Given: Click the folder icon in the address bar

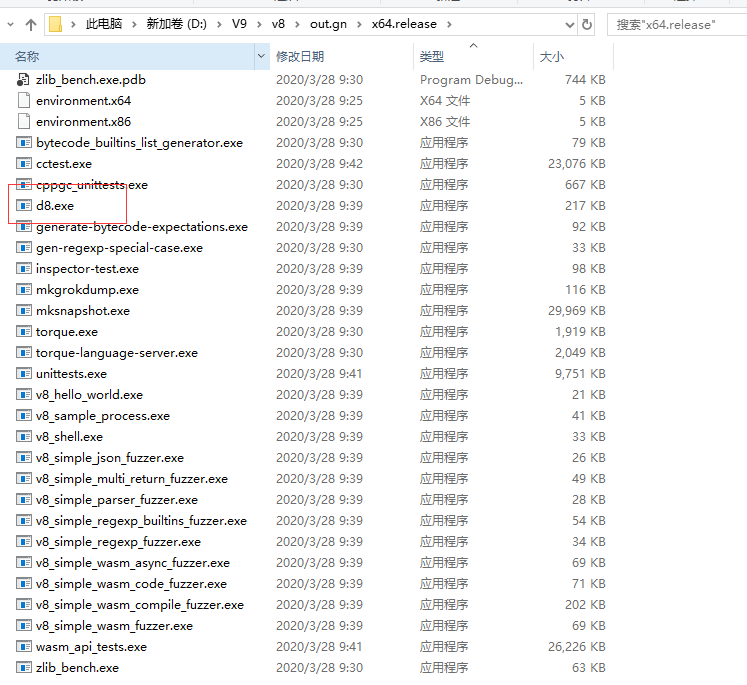Looking at the screenshot, I should 57,24.
